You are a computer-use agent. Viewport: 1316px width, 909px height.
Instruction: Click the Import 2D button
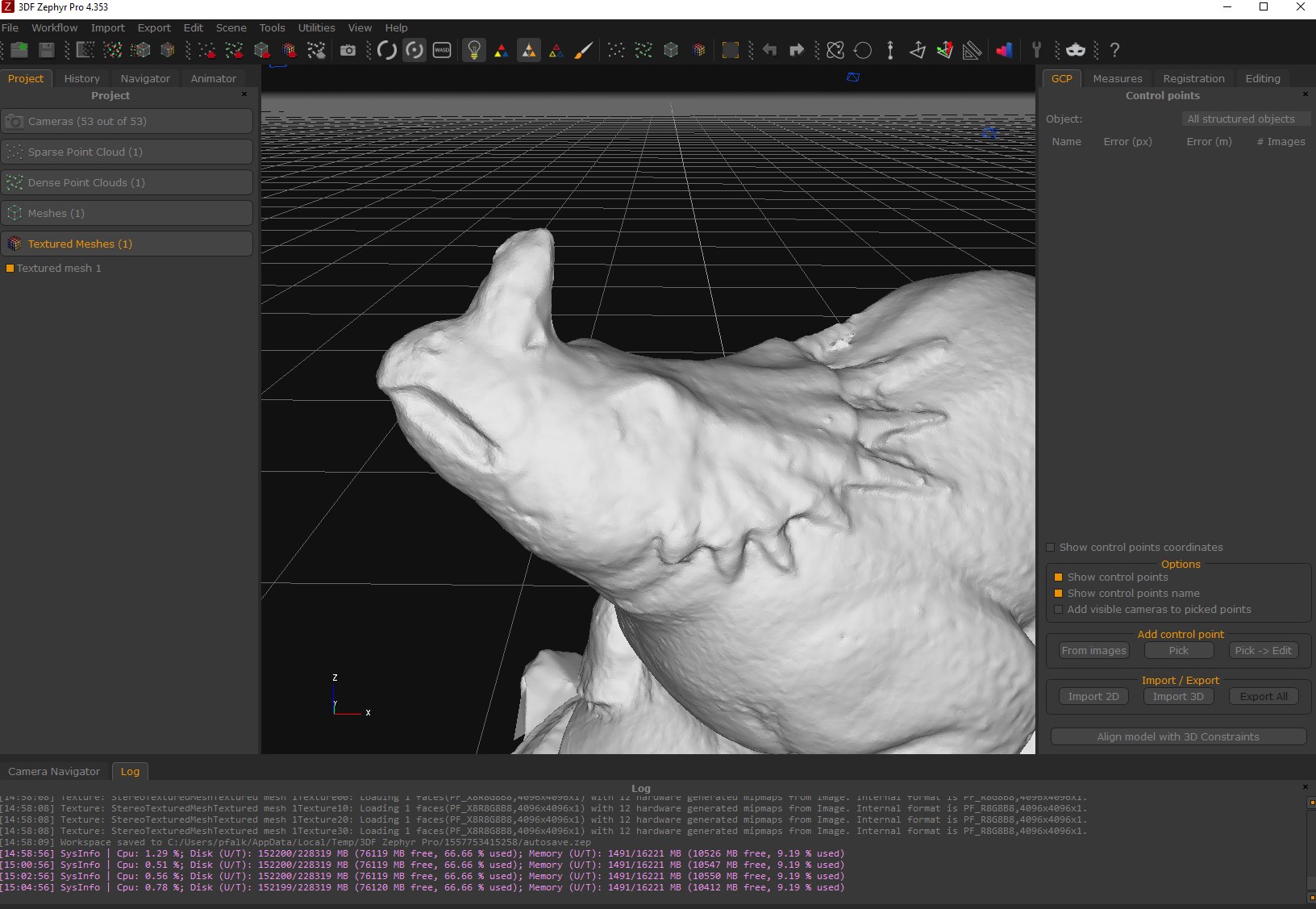point(1093,697)
